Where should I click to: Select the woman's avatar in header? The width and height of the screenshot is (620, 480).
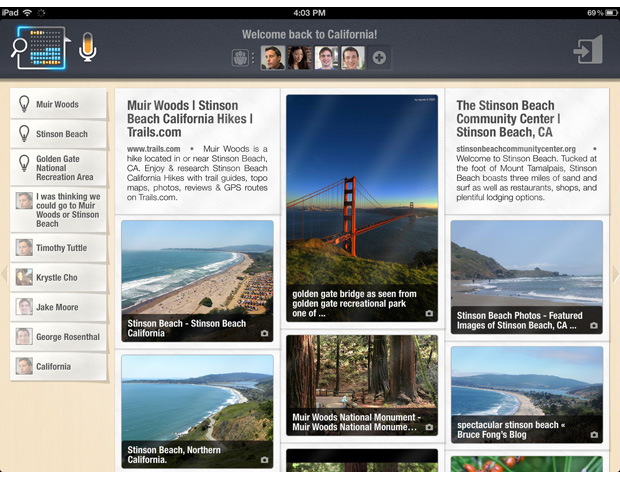click(300, 58)
